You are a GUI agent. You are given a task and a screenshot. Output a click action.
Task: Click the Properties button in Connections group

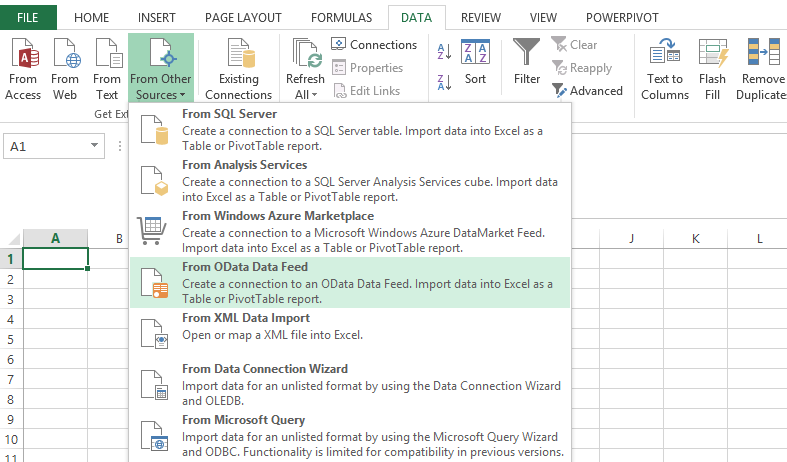[x=367, y=68]
